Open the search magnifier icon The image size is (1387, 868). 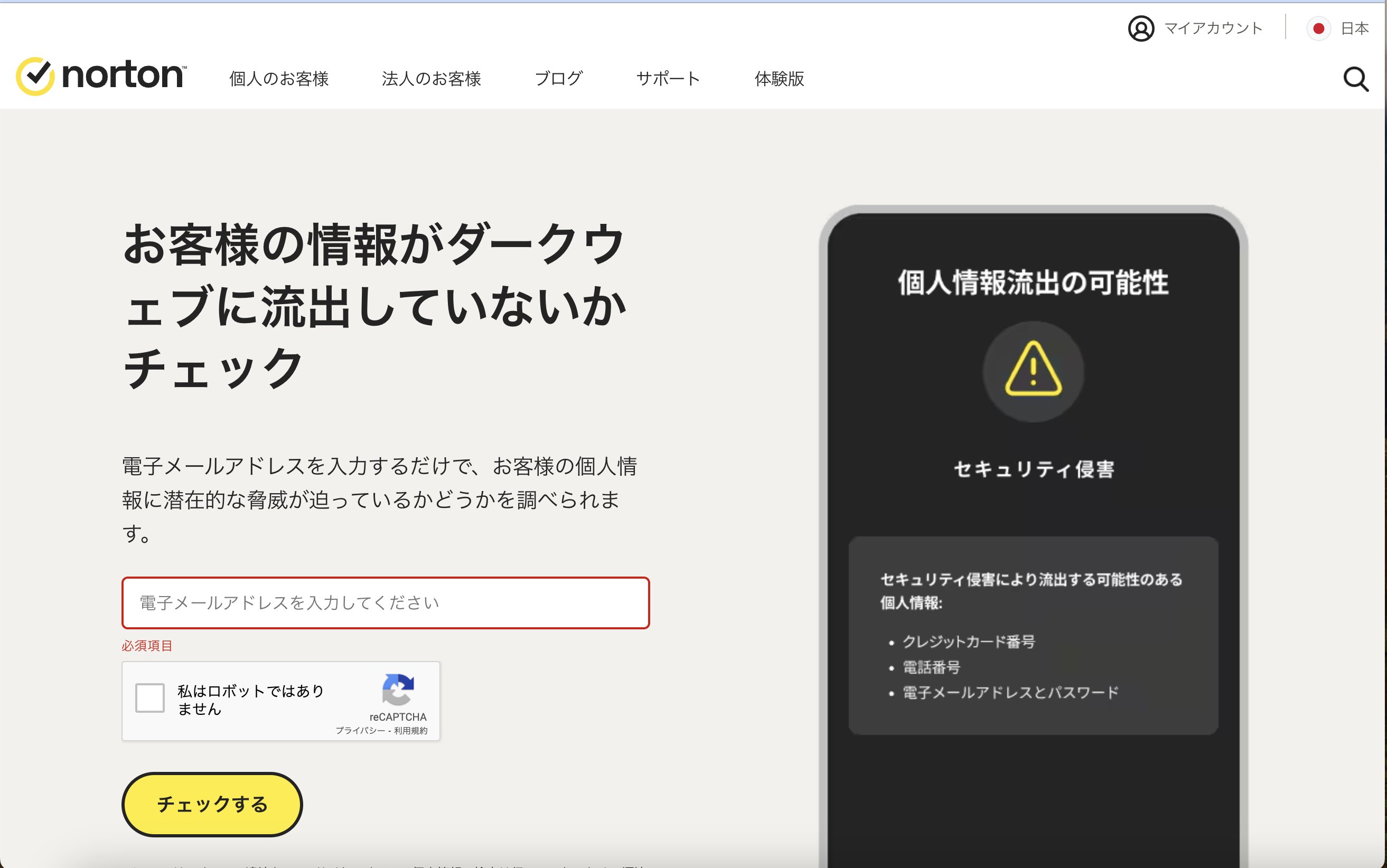(x=1356, y=79)
